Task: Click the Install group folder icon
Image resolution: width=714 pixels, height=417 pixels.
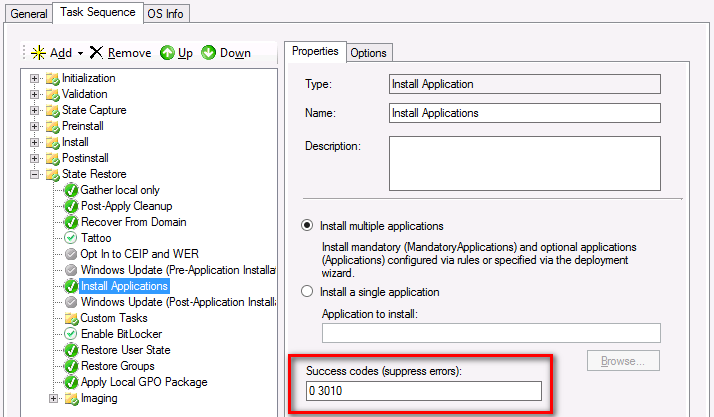Action: 53,142
